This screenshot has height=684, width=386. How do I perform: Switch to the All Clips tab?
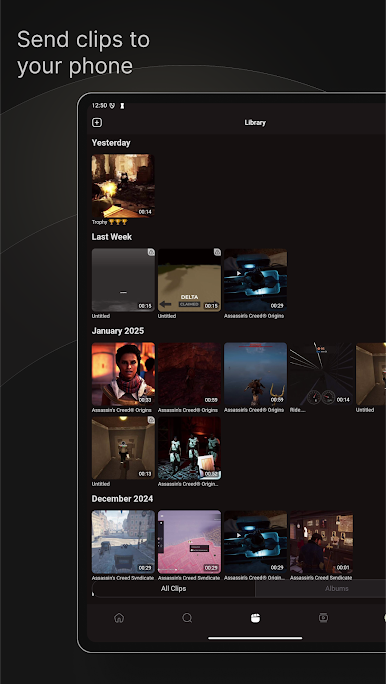point(174,588)
